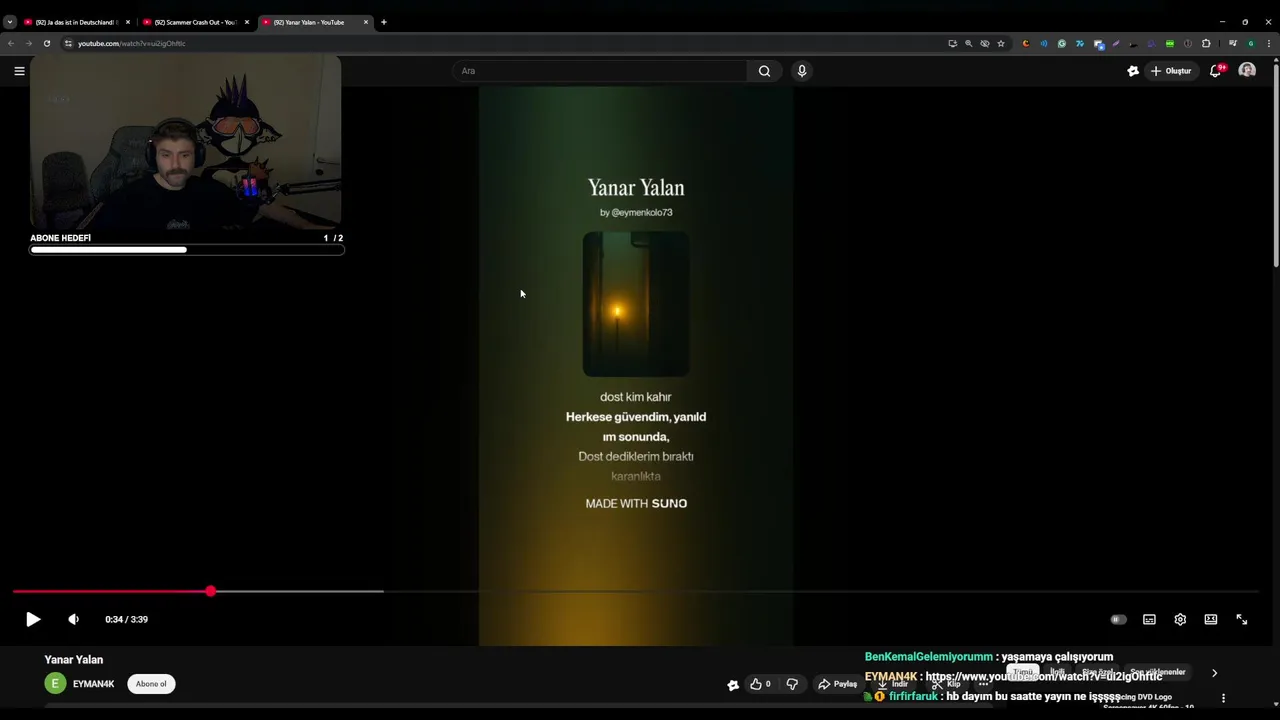Click the page vertical scrollbar
The image size is (1280, 720).
coord(1276,165)
